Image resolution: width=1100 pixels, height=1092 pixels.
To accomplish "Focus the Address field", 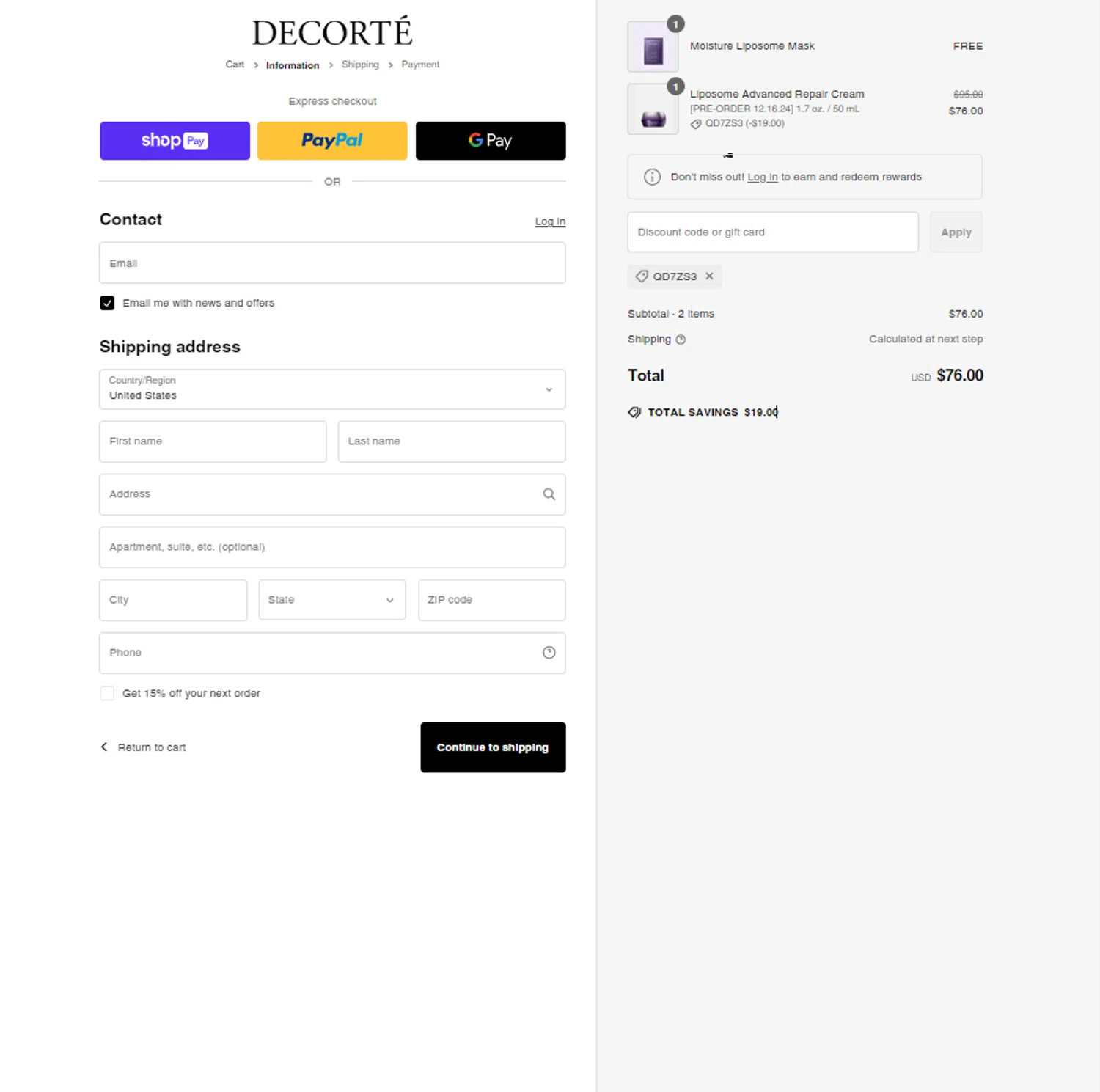I will (332, 494).
